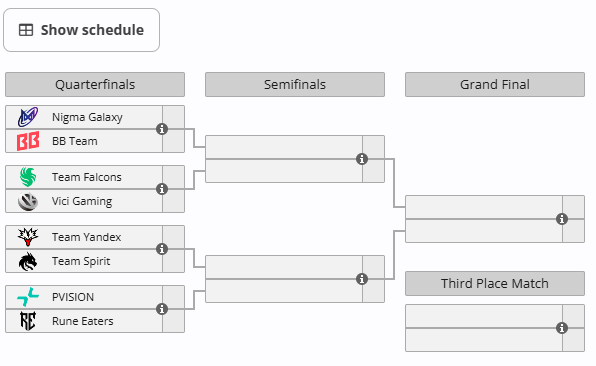Click the Team Falcons green logo
This screenshot has height=366, width=596.
coord(28,177)
